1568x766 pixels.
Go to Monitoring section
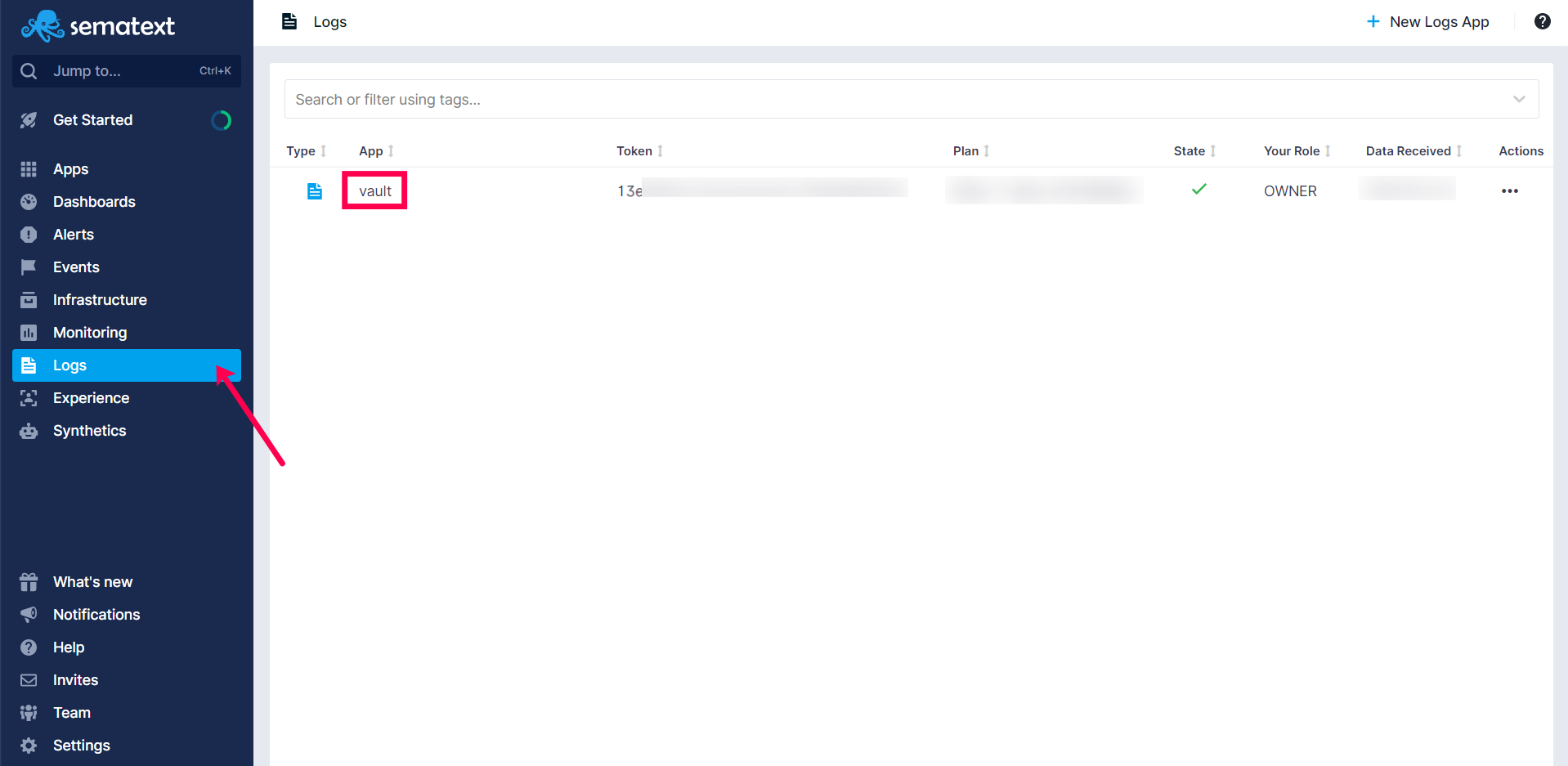(x=90, y=333)
